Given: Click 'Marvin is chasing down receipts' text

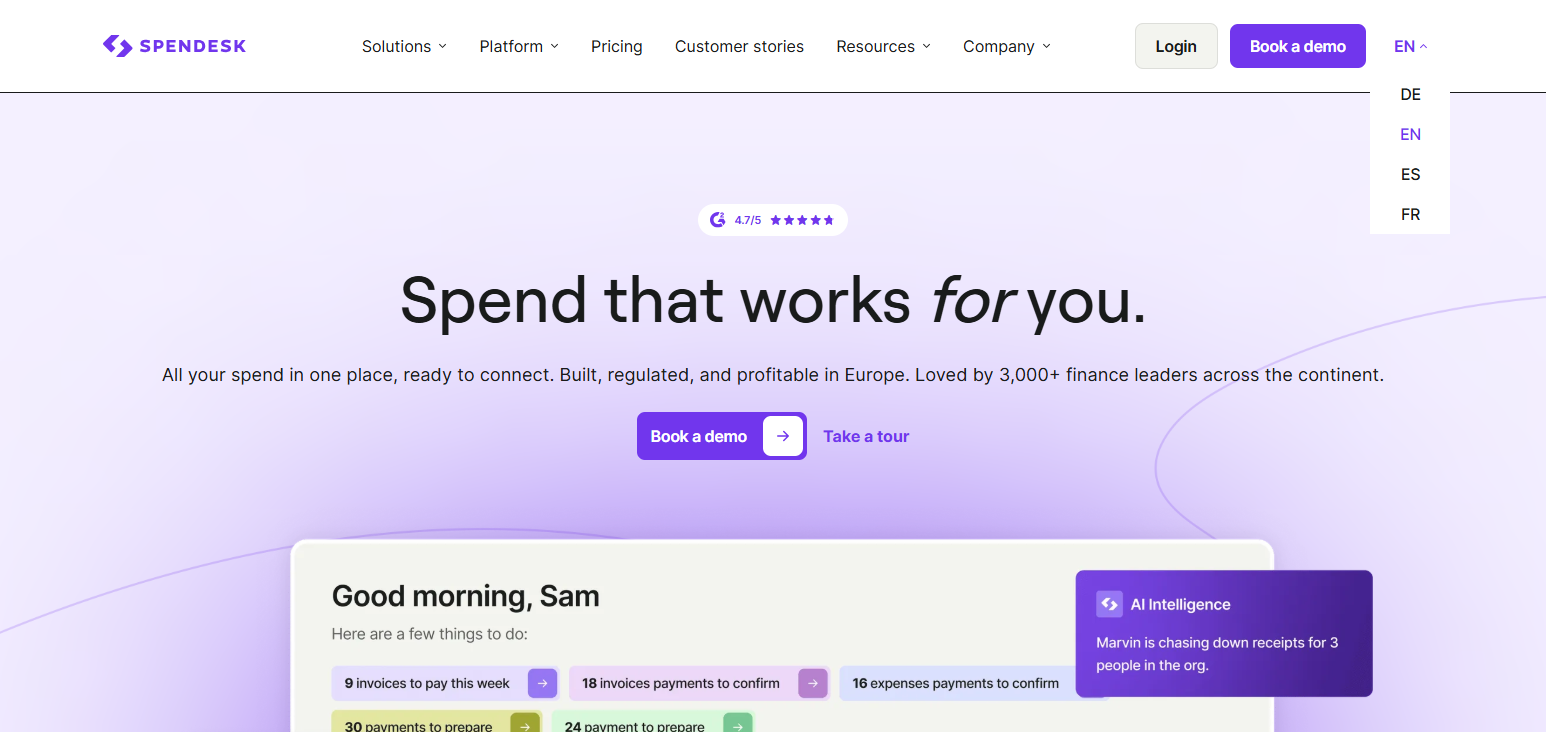Looking at the screenshot, I should (1217, 653).
